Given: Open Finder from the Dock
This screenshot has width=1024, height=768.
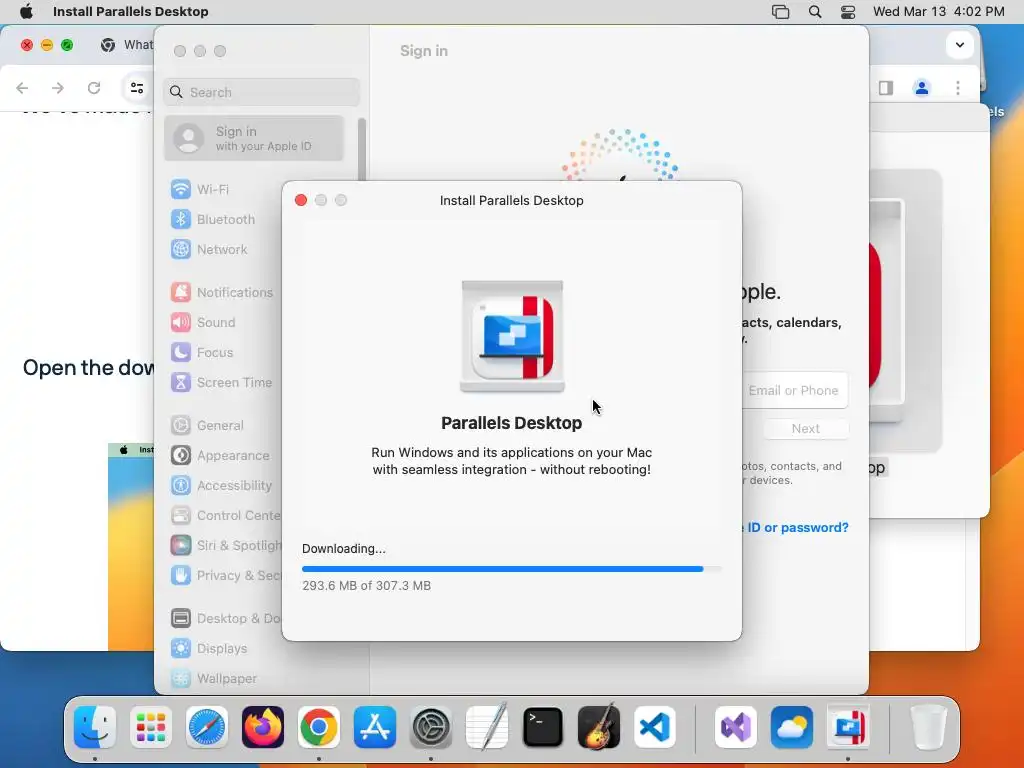Looking at the screenshot, I should coord(95,727).
